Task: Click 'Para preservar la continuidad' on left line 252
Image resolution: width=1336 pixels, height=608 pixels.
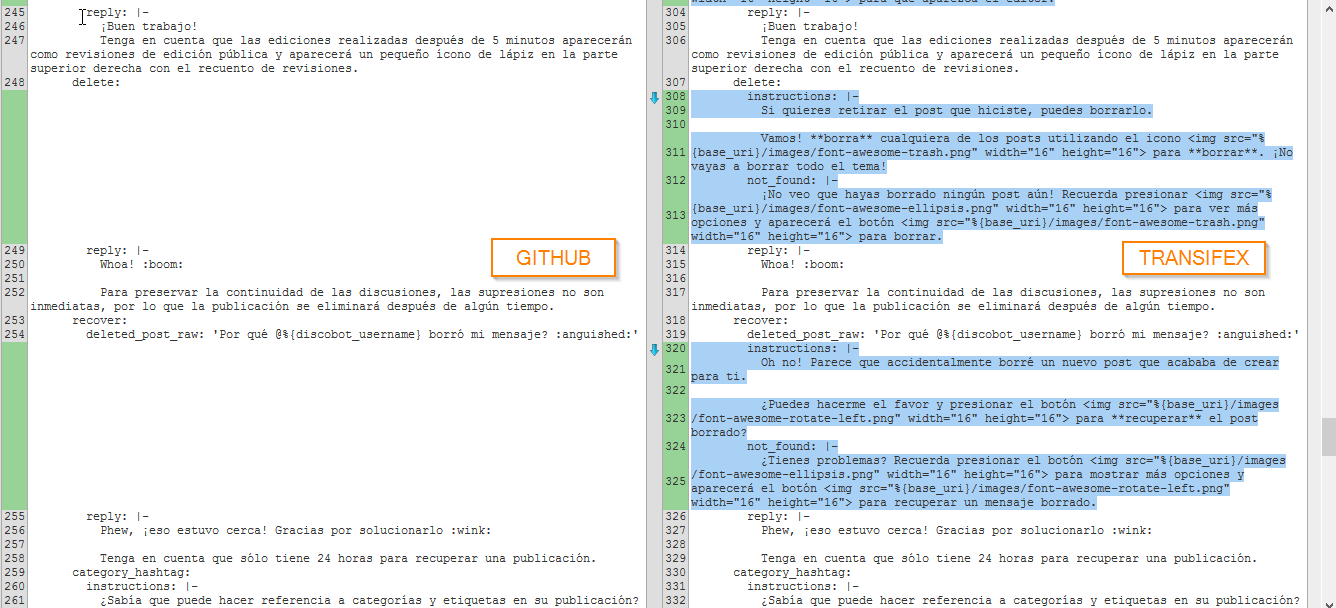Action: [201, 293]
